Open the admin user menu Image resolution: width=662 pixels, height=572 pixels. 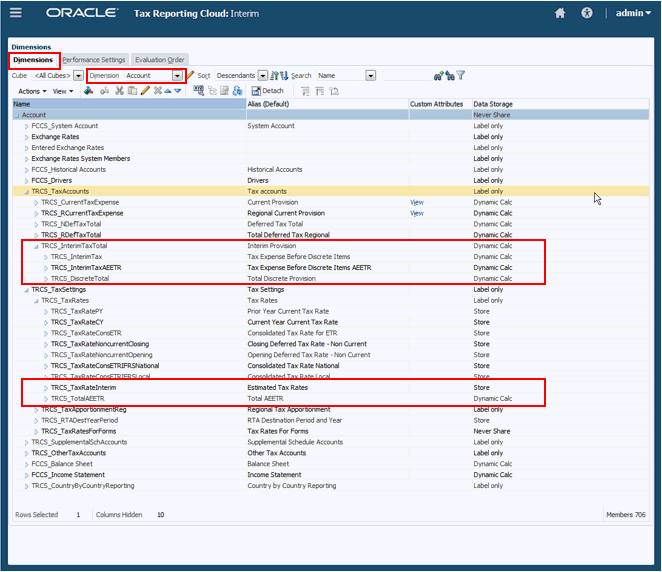pyautogui.click(x=633, y=13)
